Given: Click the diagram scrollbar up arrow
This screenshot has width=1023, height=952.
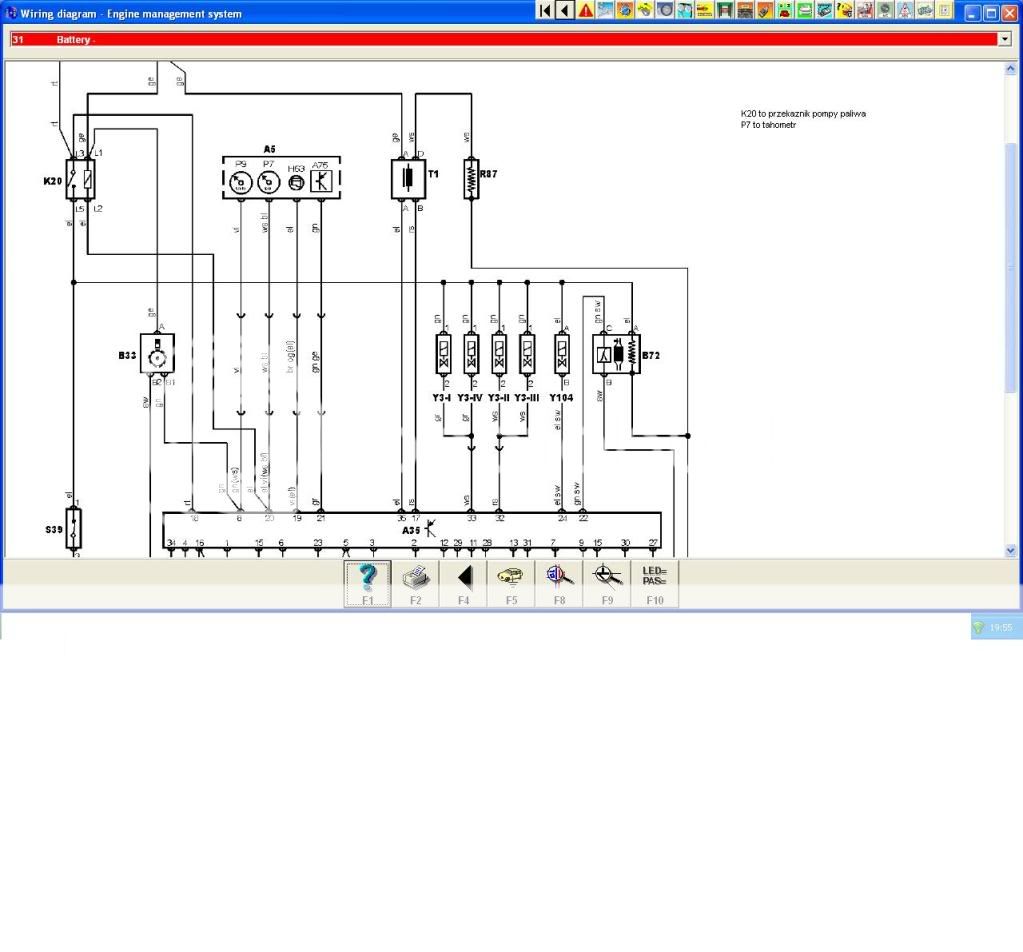Looking at the screenshot, I should [1010, 69].
